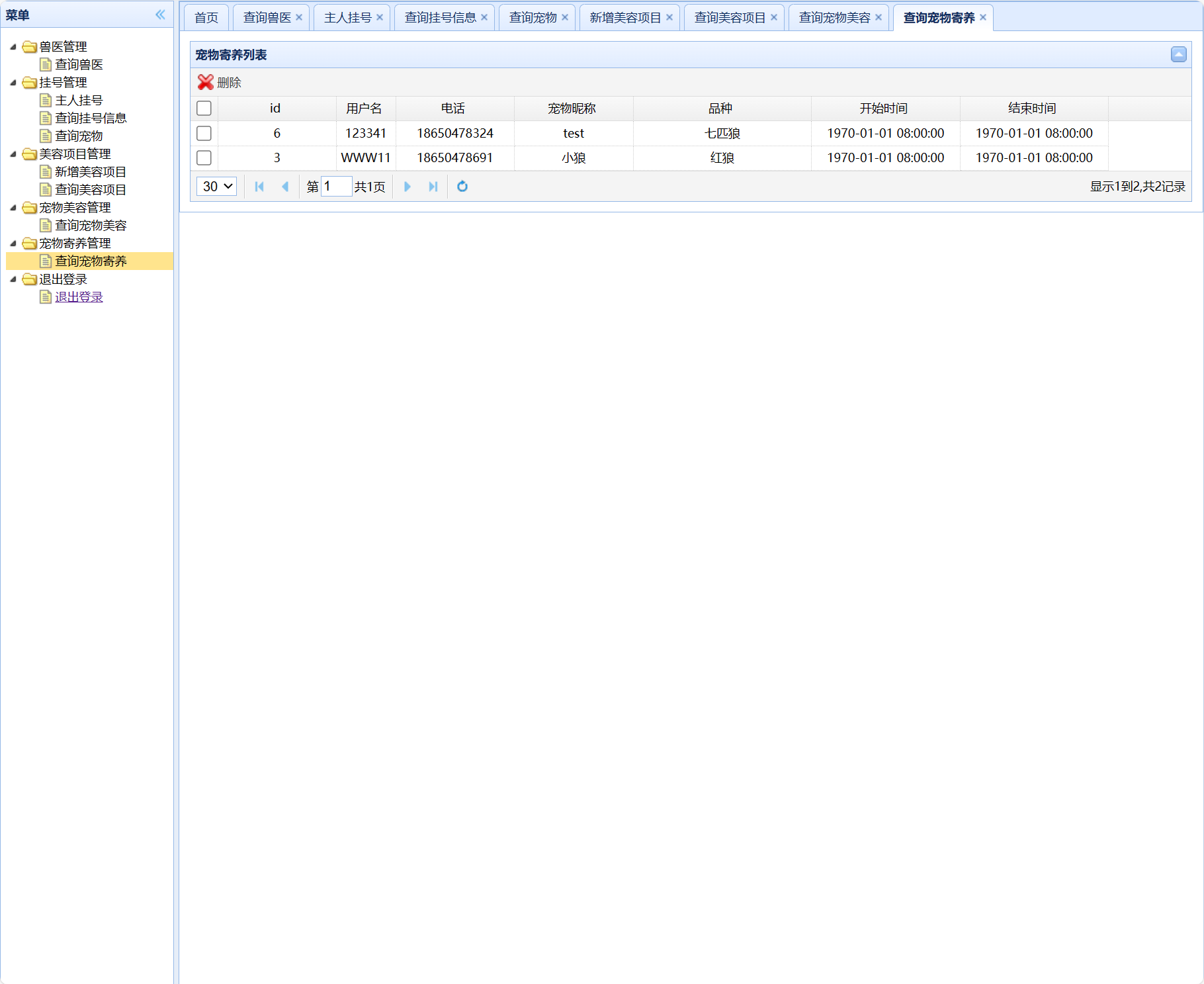Close the 查询兽医 tab

point(299,17)
